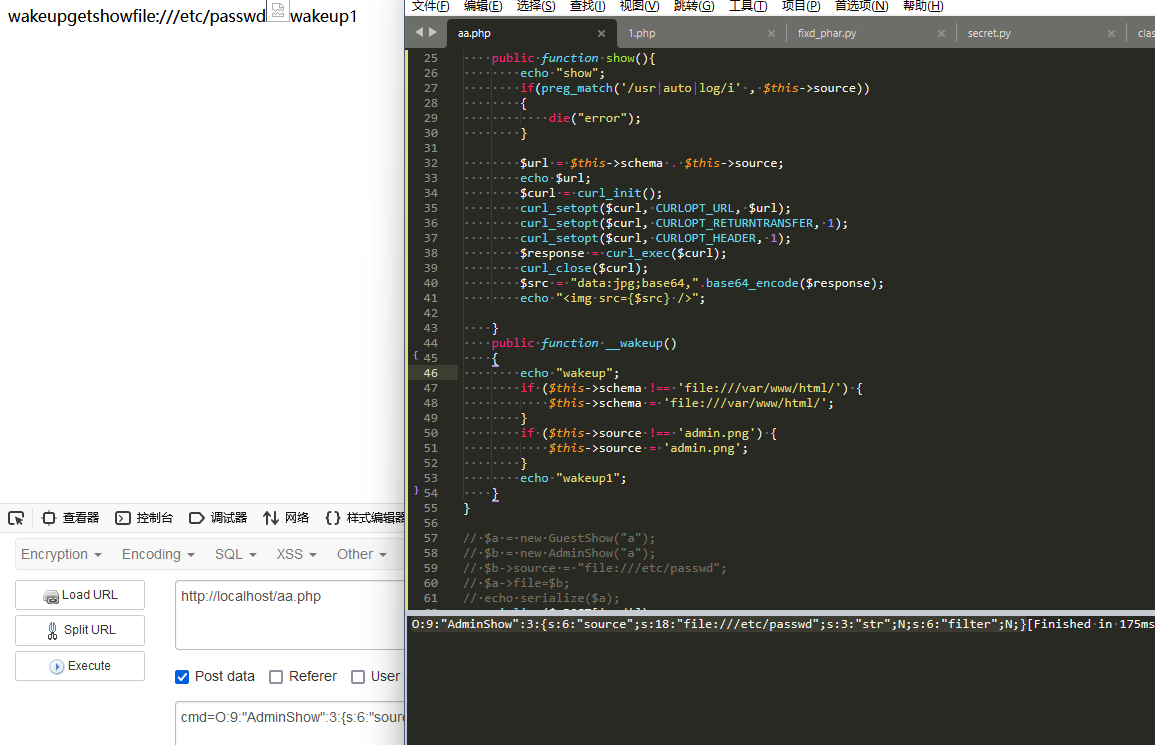Click the 'wakeupgetshowfile:///etc/passwd' page output text

[x=136, y=16]
